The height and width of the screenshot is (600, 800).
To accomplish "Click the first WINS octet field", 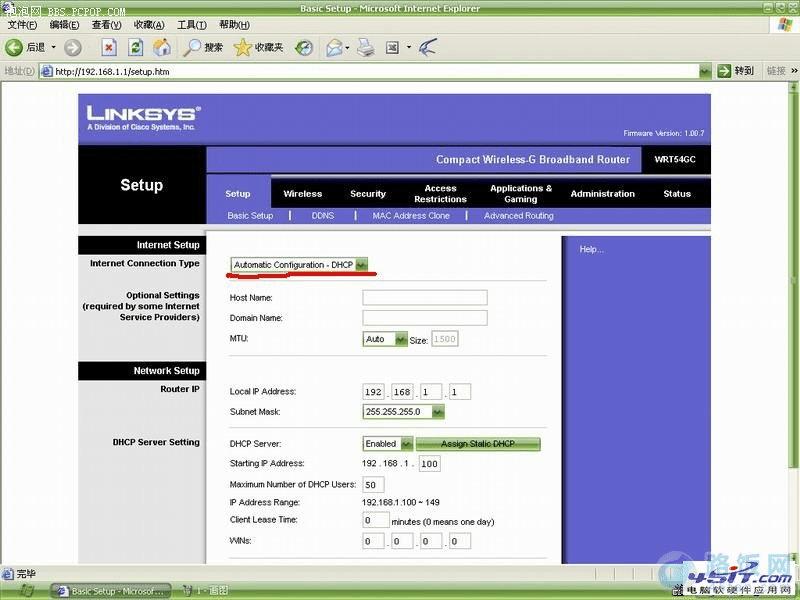I will tap(373, 541).
